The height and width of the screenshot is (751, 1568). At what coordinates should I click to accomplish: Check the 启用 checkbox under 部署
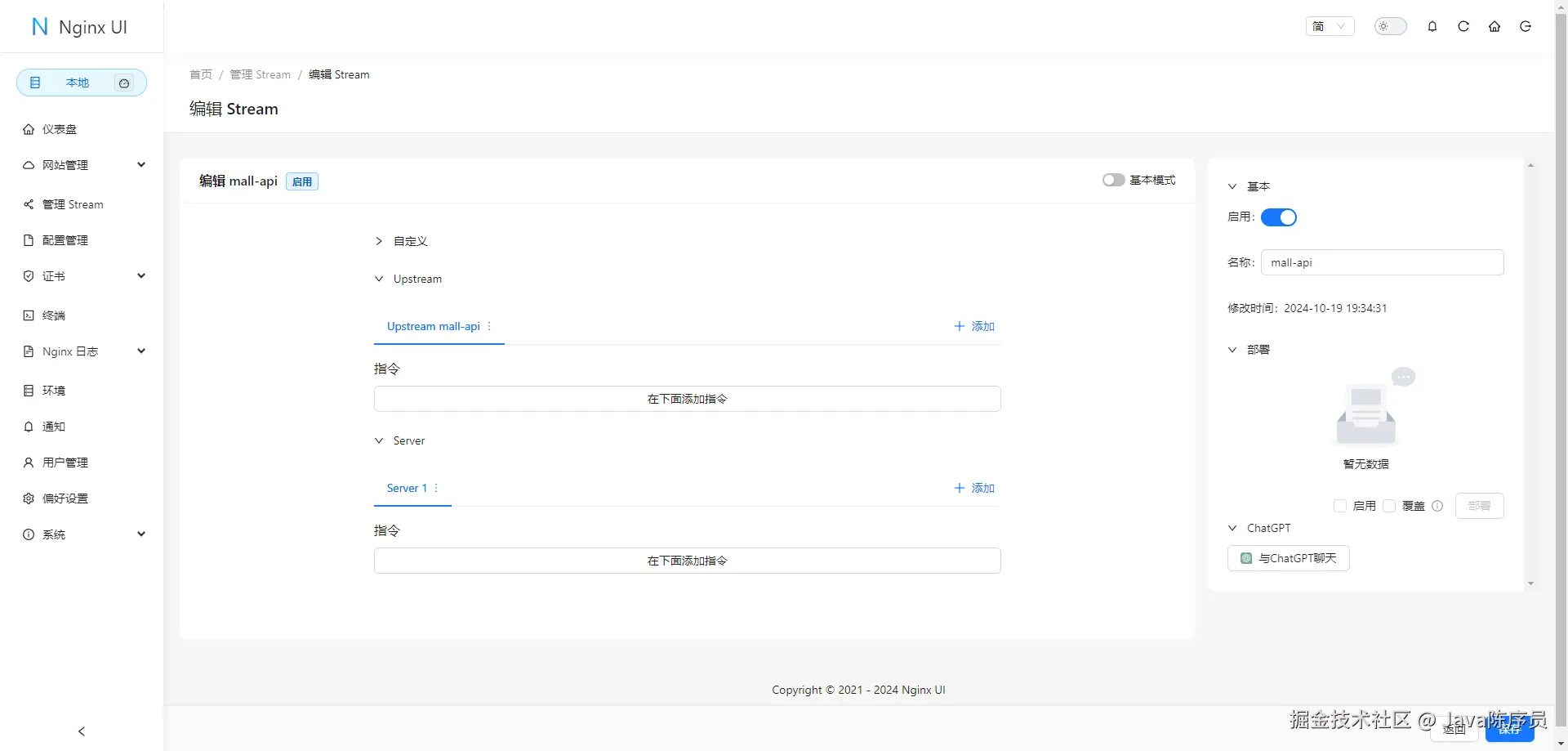click(1340, 506)
